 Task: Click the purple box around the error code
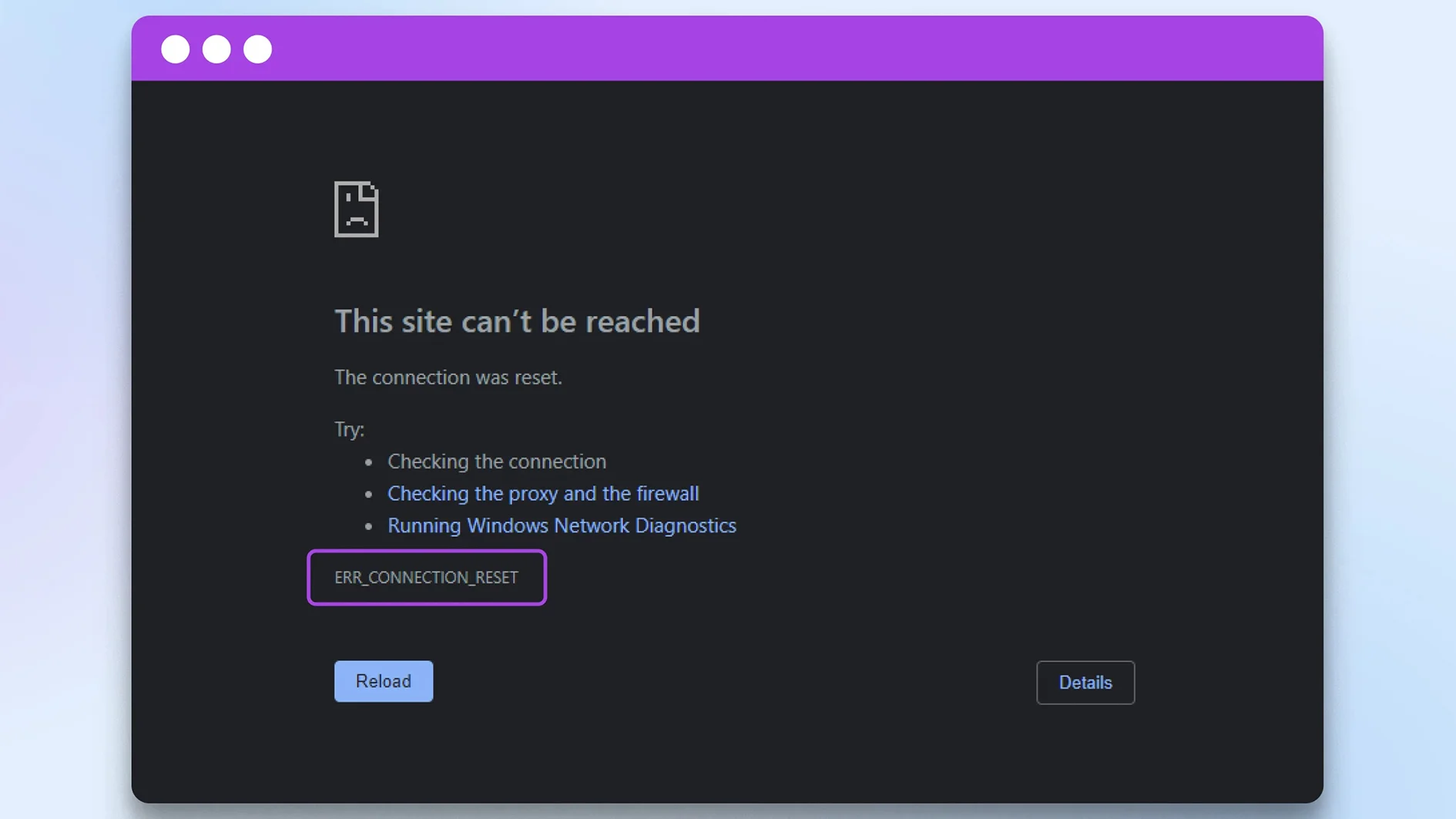[x=427, y=552]
